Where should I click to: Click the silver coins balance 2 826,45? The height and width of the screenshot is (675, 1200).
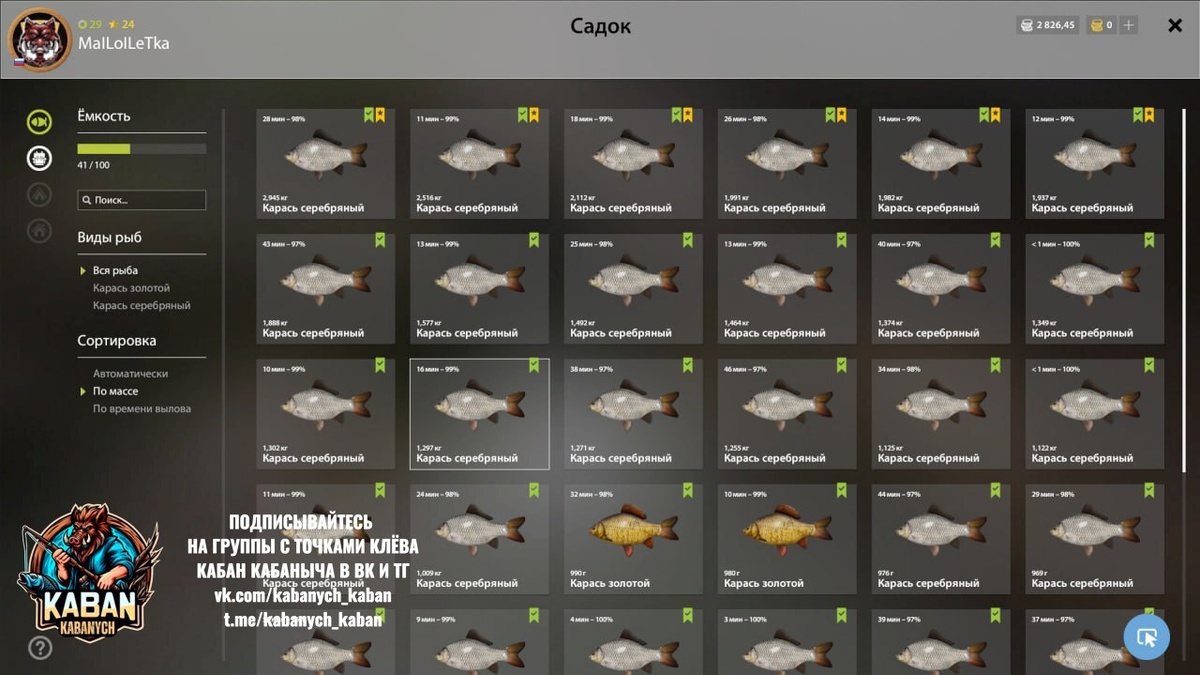pos(1047,25)
